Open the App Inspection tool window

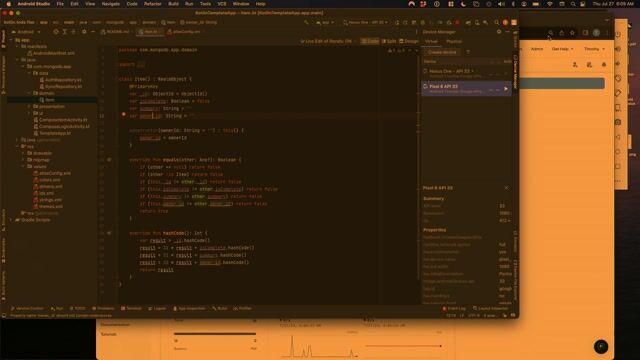tap(189, 309)
